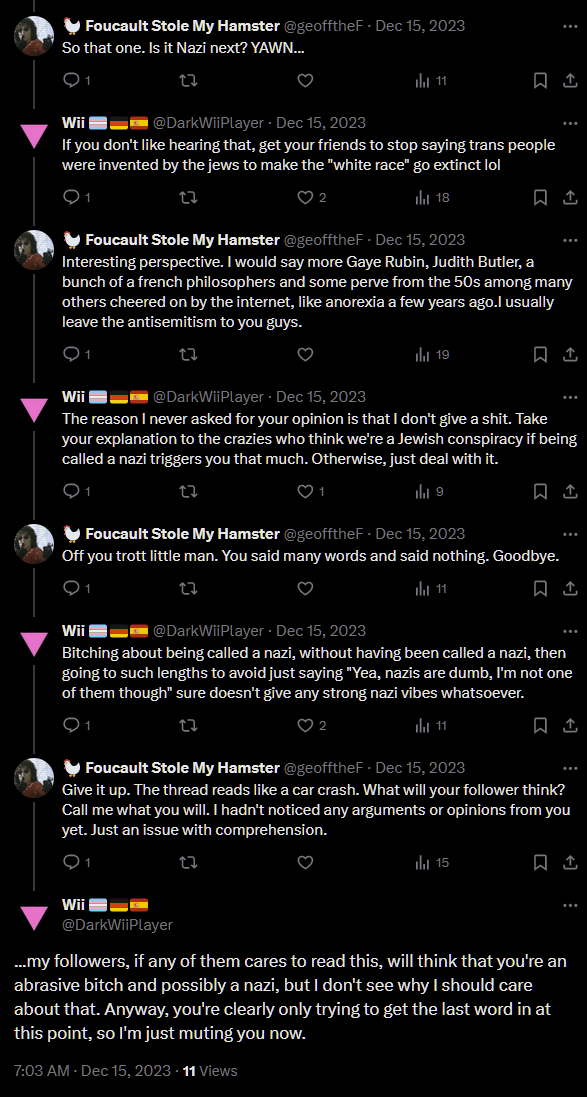The image size is (587, 1097).
Task: Reply to the "Is it Nazi next? YAWN" tweet
Action: click(71, 81)
